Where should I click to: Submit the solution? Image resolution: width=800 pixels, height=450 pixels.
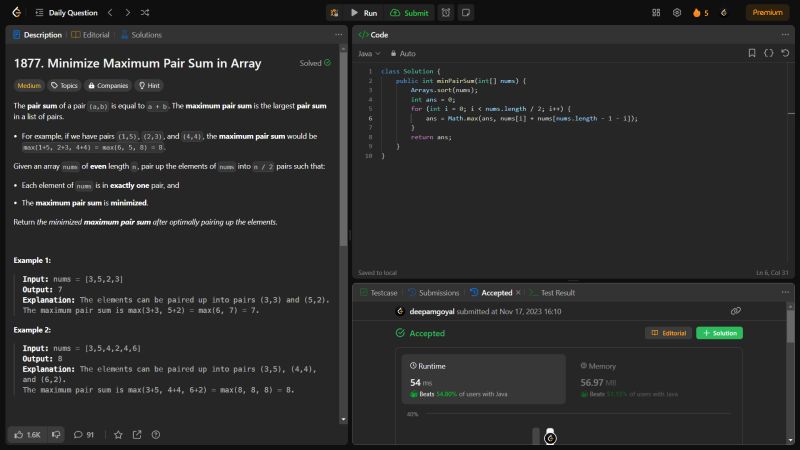coord(409,13)
